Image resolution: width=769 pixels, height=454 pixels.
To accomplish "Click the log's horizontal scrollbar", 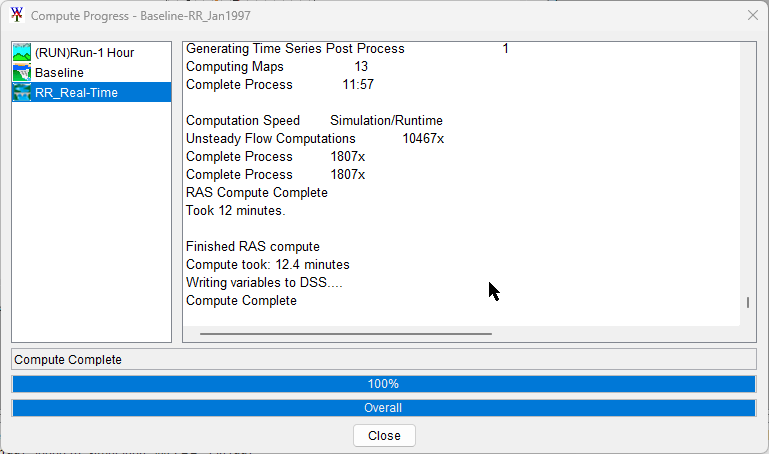I will point(345,334).
